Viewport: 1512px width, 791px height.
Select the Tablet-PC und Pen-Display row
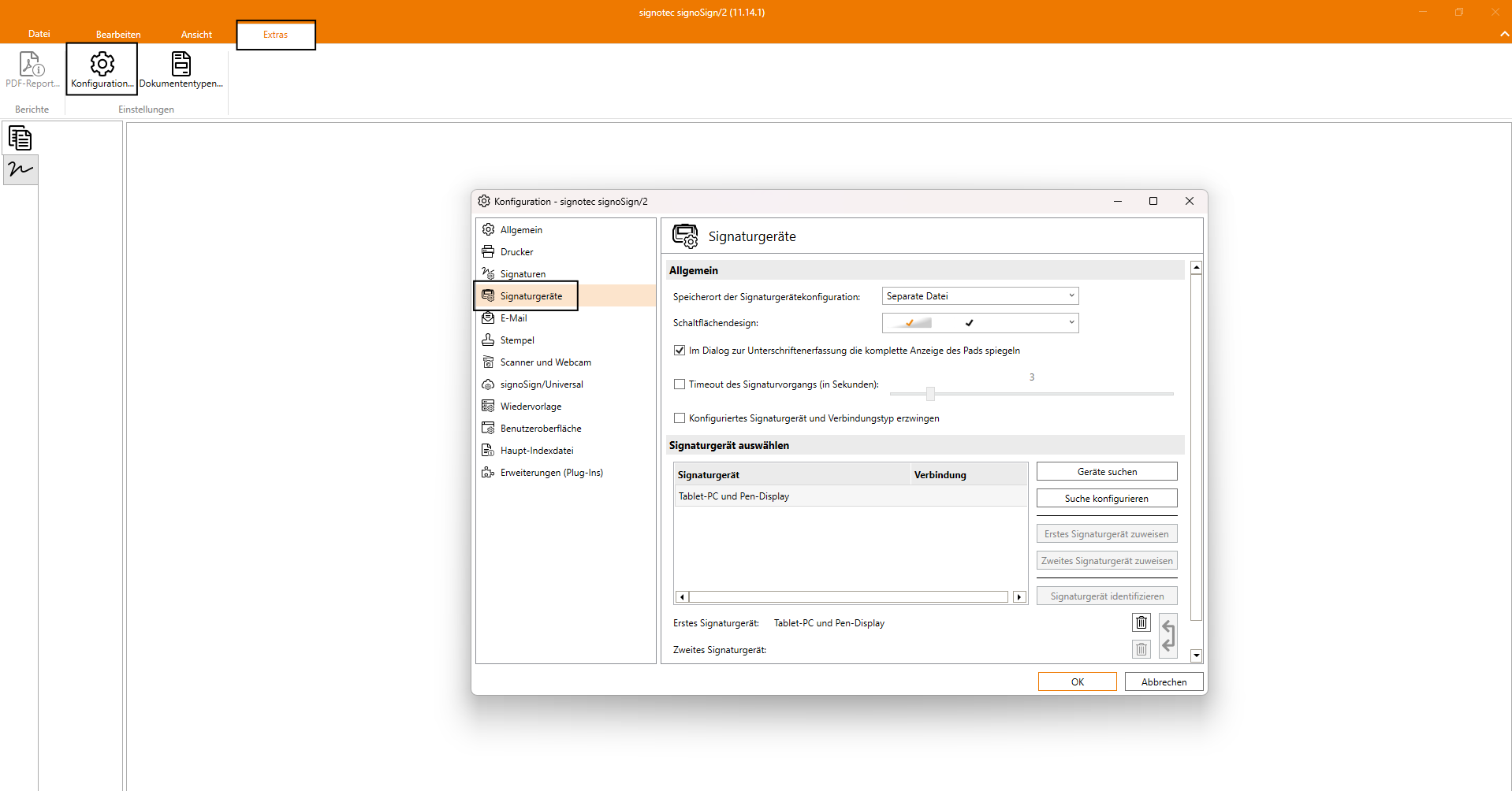click(851, 496)
